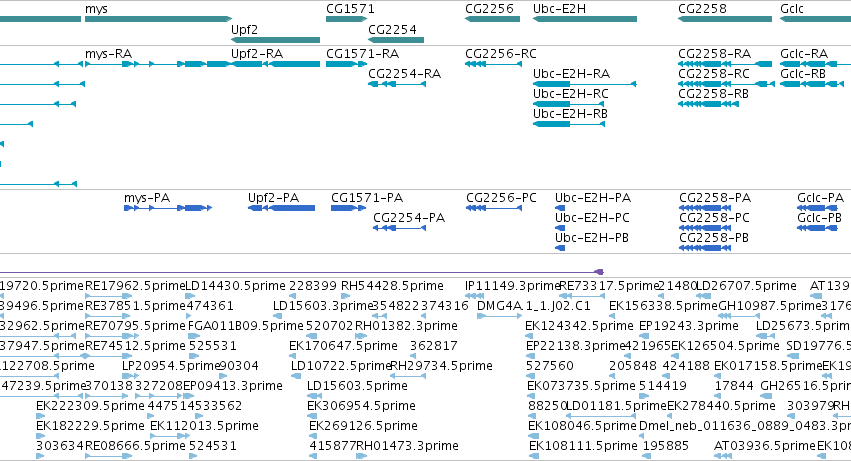
Task: Select EST EK124342.5prime
Action: pos(580,326)
